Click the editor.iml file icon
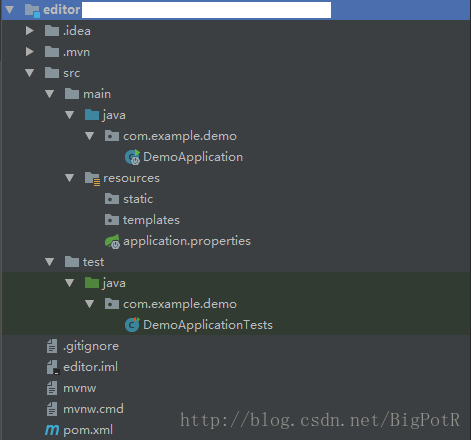 pos(52,367)
